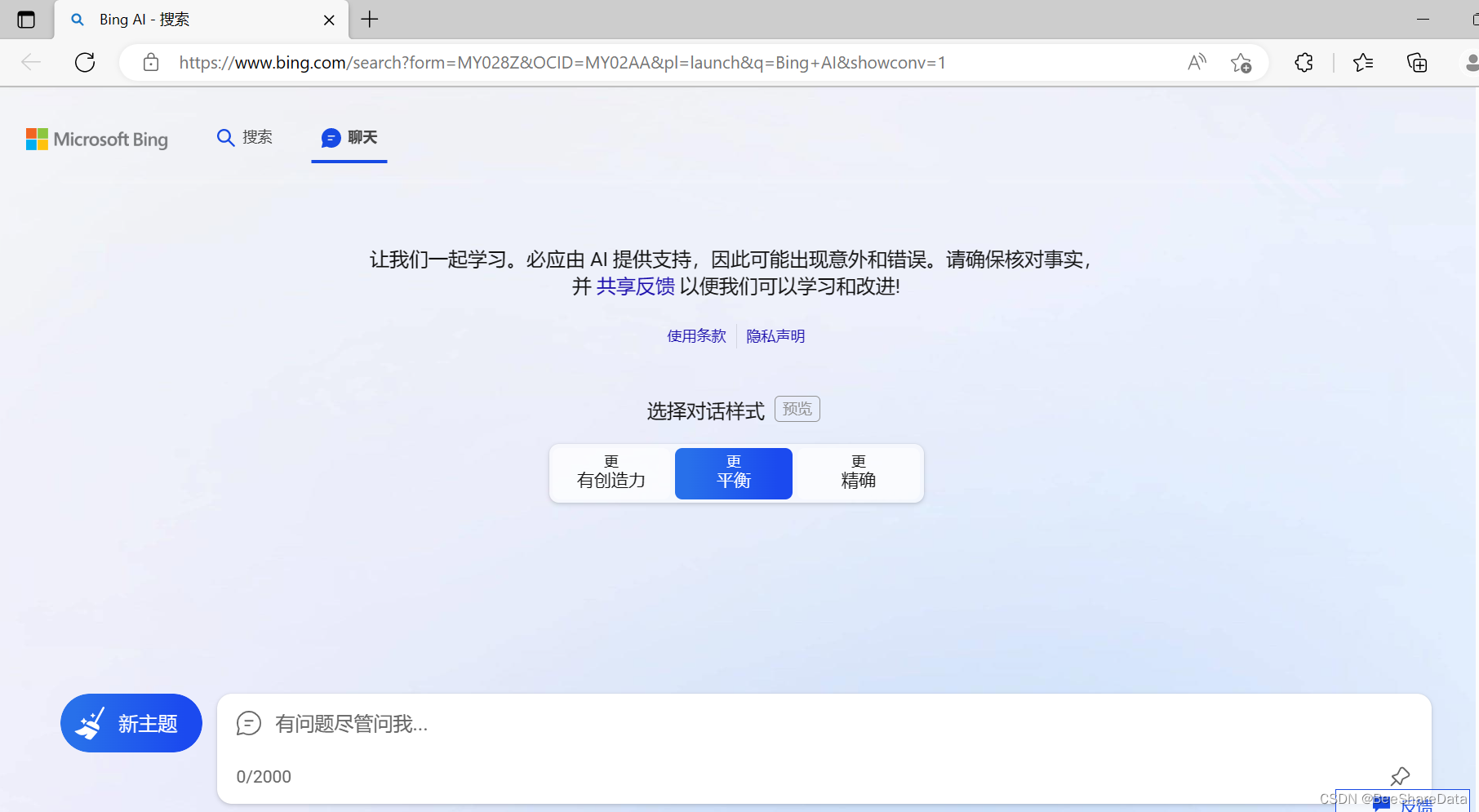Click the Microsoft Bing logo
The width and height of the screenshot is (1479, 812).
pyautogui.click(x=97, y=140)
